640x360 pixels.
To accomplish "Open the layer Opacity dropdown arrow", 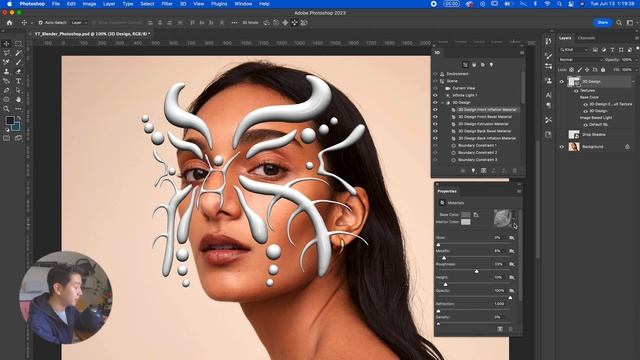I will click(x=635, y=60).
